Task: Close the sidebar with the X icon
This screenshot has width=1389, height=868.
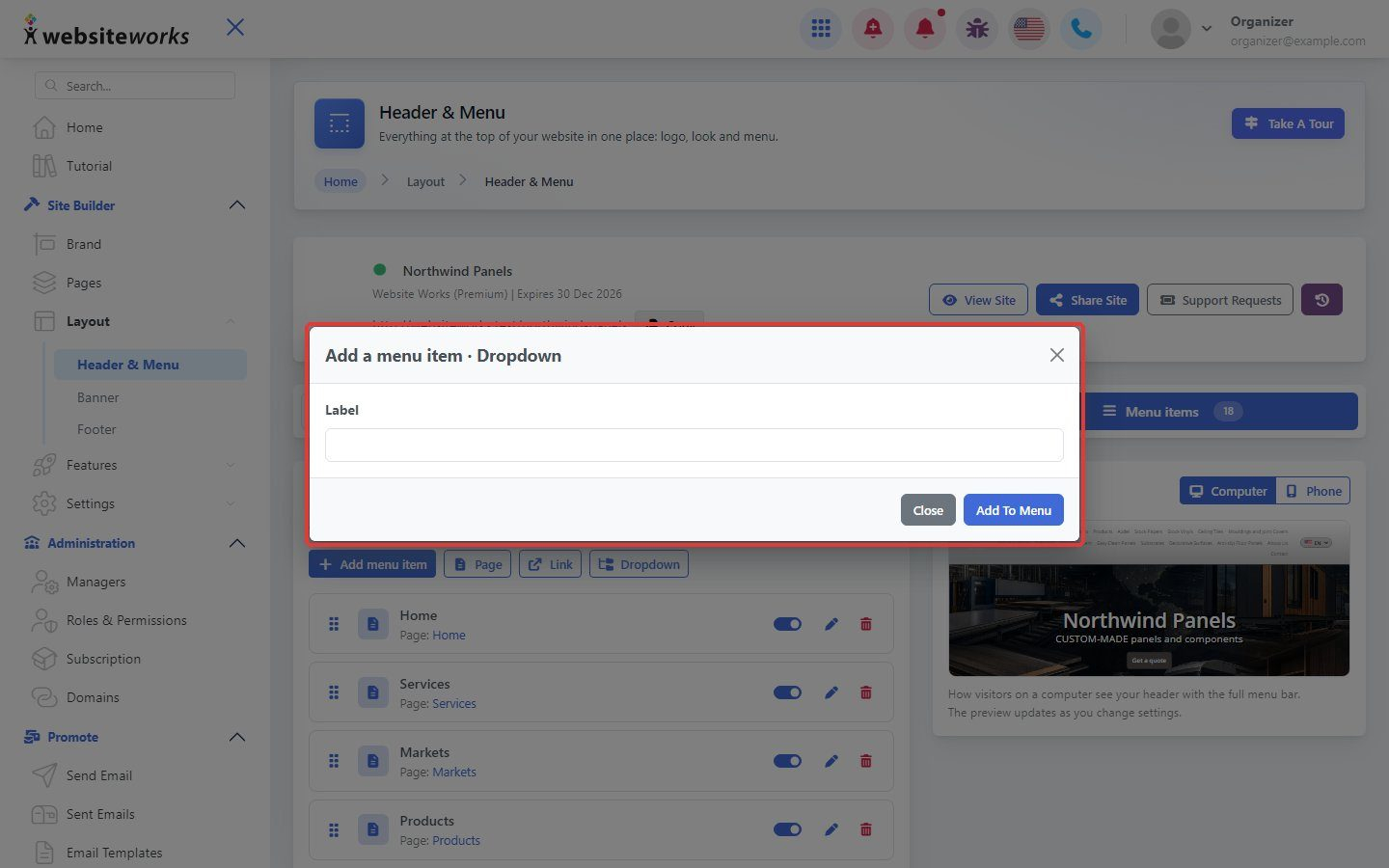Action: pyautogui.click(x=235, y=27)
